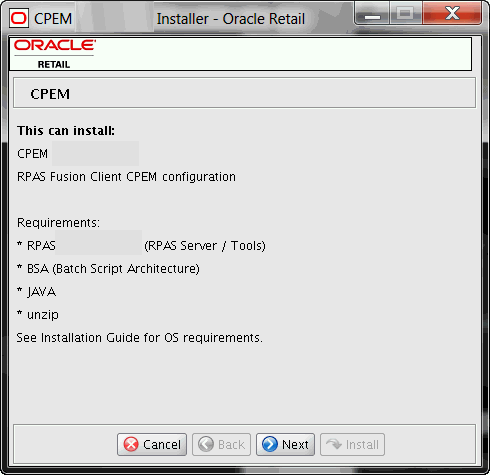Click the Oracle Retail logo

55,54
